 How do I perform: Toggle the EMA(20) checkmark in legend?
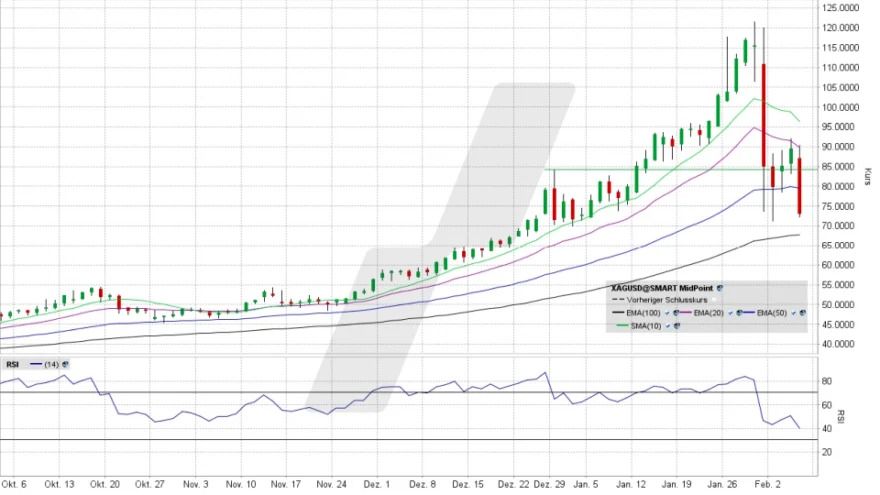(728, 313)
